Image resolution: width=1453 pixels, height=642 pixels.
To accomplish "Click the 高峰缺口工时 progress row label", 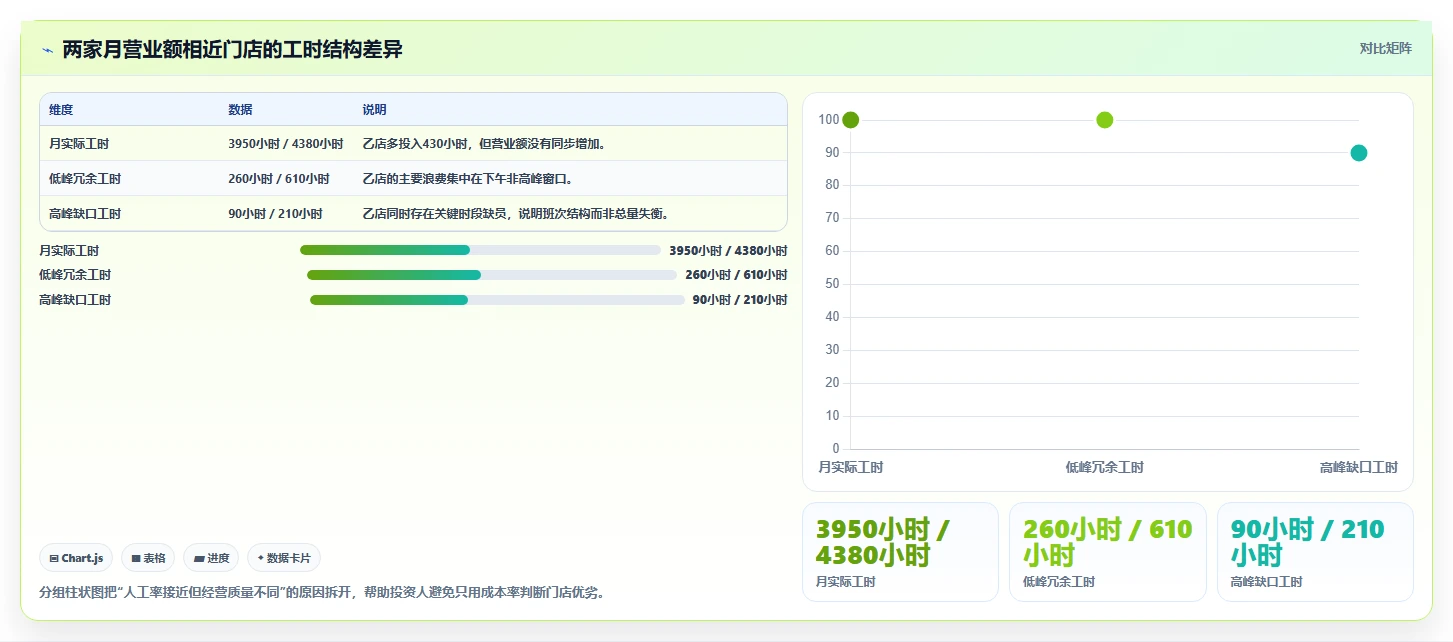I will [75, 300].
